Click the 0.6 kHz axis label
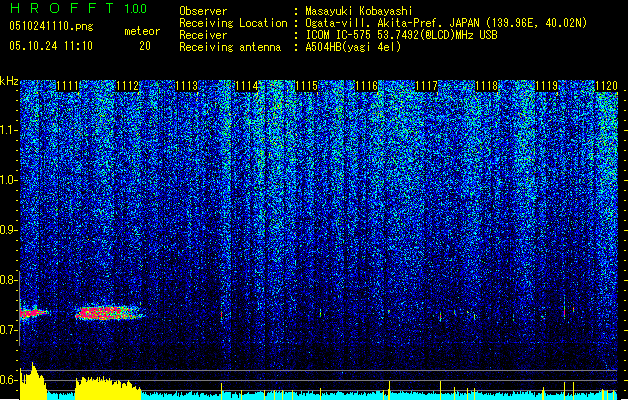Image resolution: width=629 pixels, height=400 pixels. pyautogui.click(x=8, y=380)
